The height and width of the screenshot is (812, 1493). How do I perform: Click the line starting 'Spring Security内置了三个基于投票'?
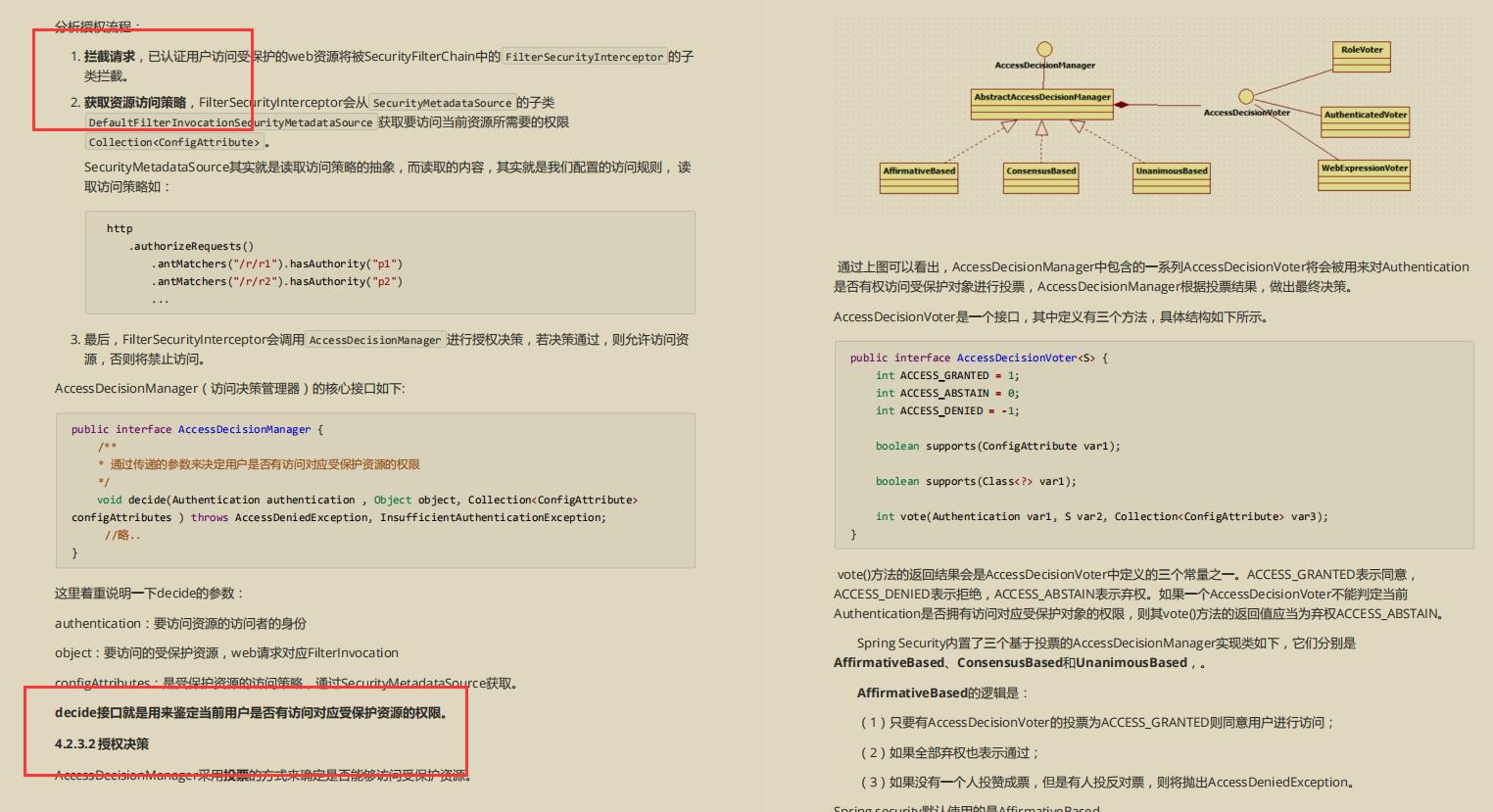[x=1106, y=644]
